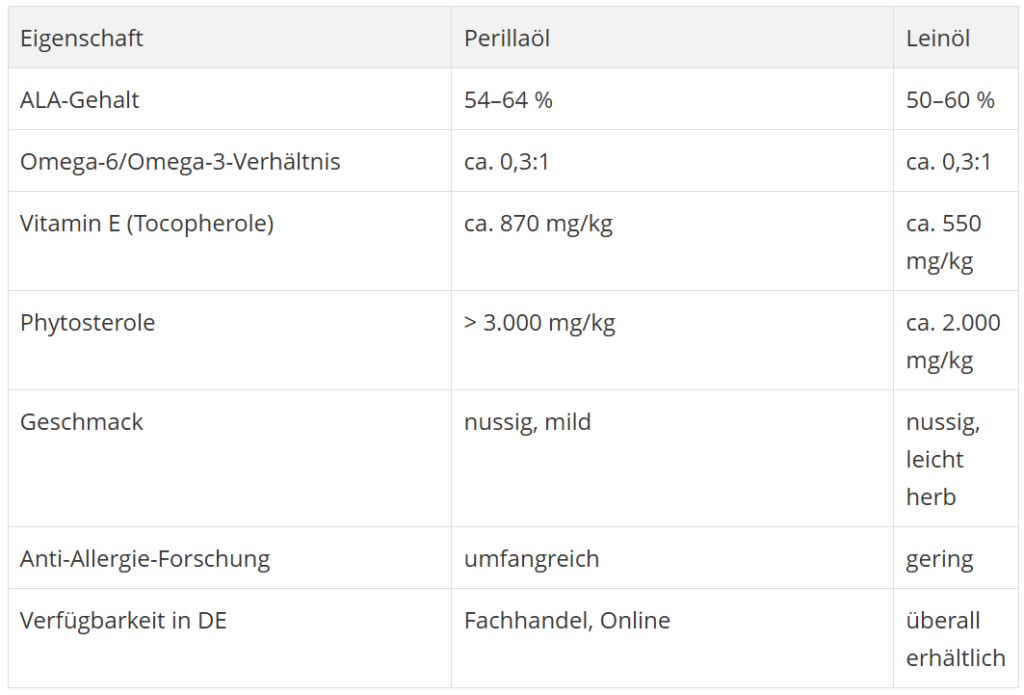Screen dimensions: 1024x695
Task: Click the "ca. 550 mg/kg" value
Action: (943, 242)
